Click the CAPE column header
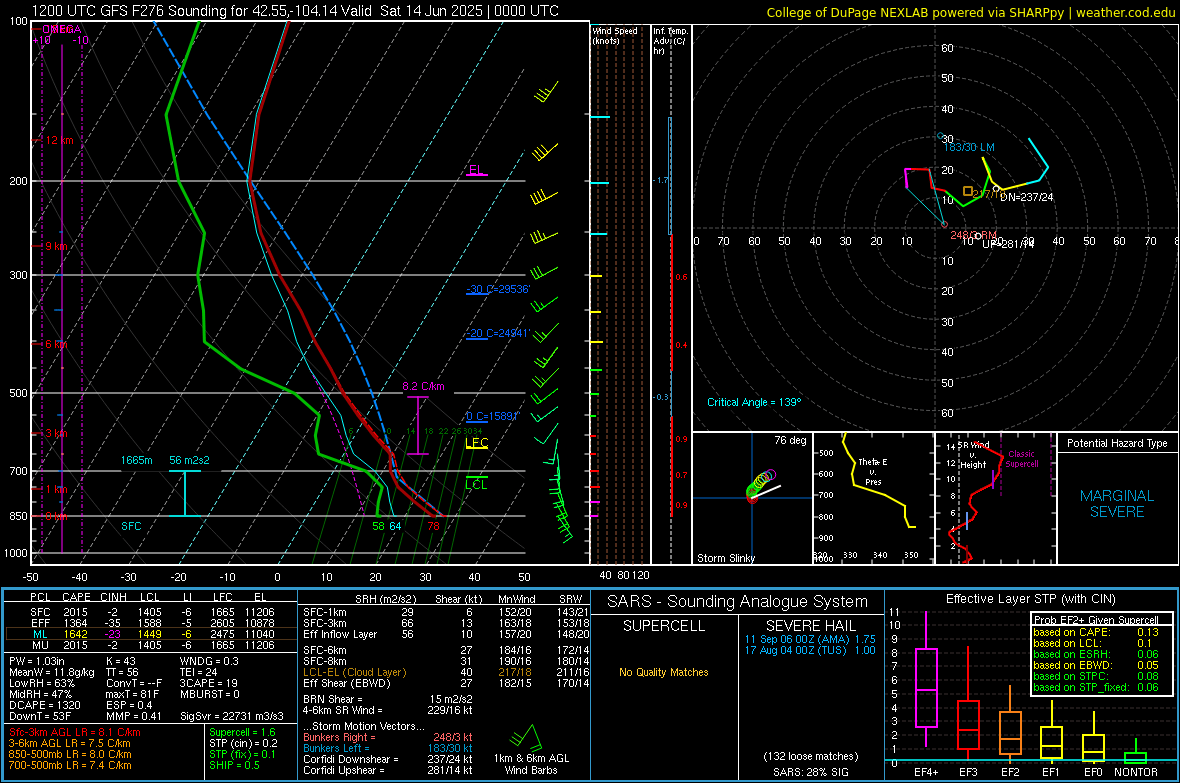The width and height of the screenshot is (1180, 783). coord(76,597)
